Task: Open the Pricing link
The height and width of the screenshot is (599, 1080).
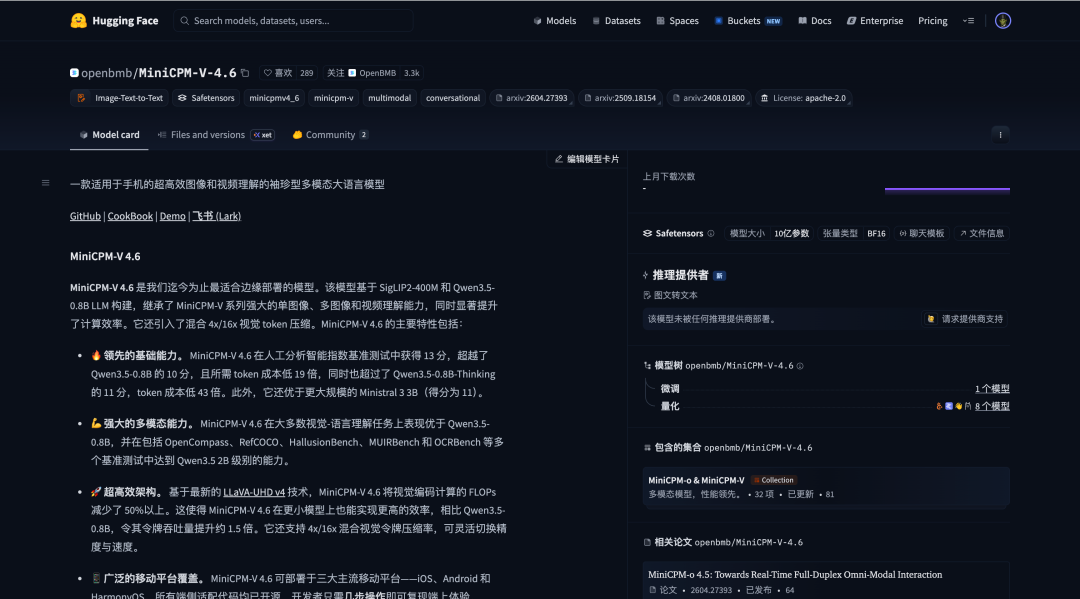Action: [933, 21]
